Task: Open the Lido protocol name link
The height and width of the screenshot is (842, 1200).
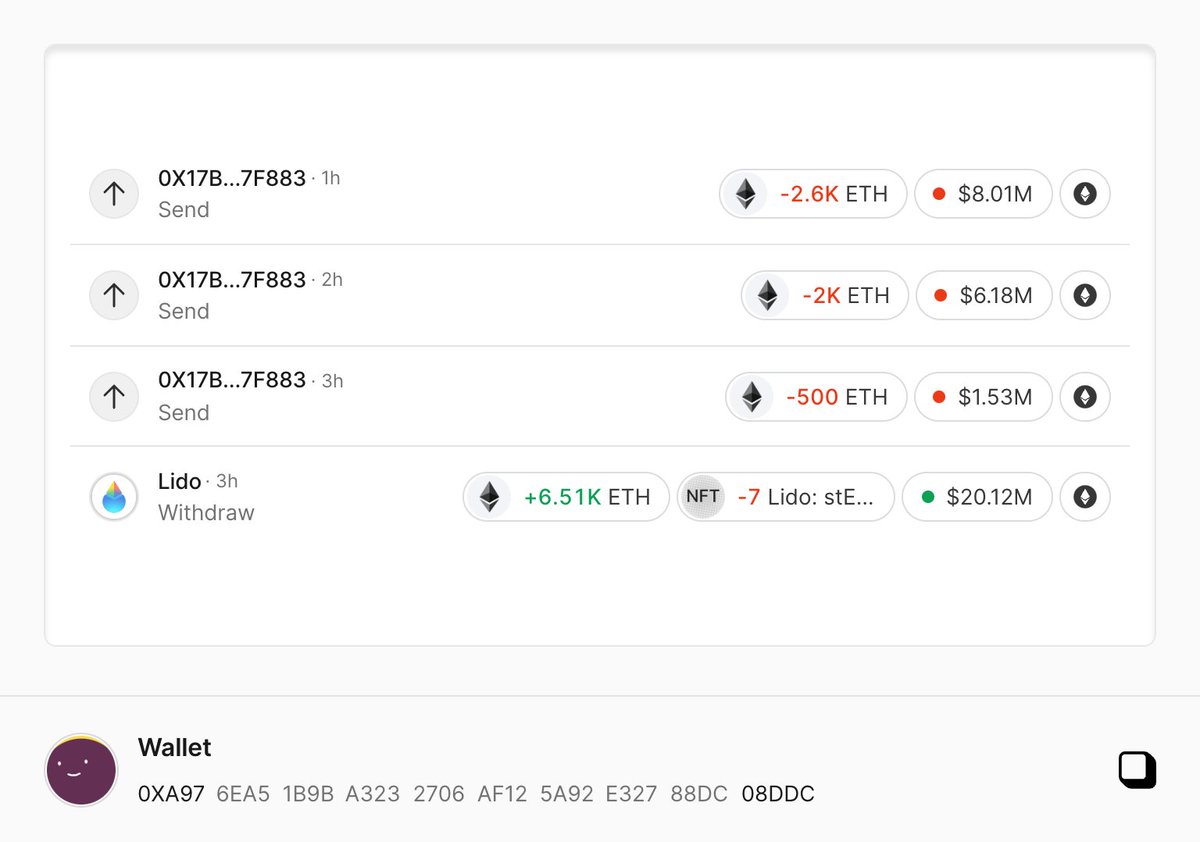Action: tap(180, 481)
